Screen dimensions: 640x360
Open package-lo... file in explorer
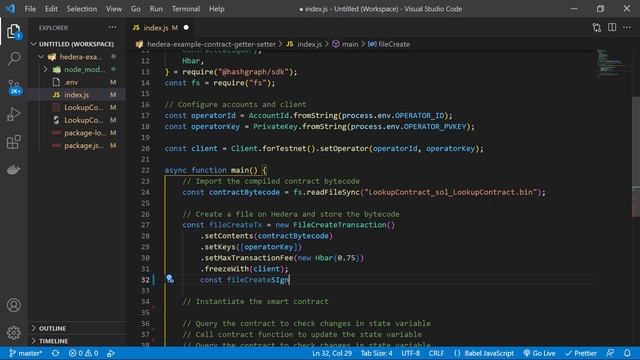[x=77, y=133]
